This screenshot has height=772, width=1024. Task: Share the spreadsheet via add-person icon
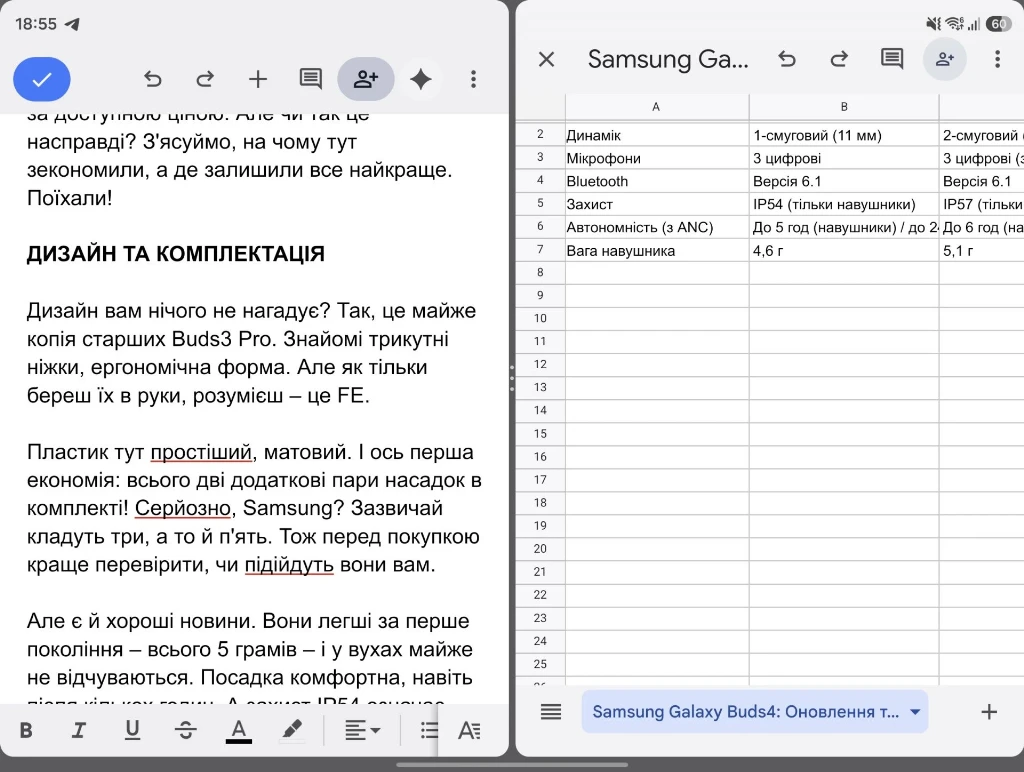[x=944, y=59]
